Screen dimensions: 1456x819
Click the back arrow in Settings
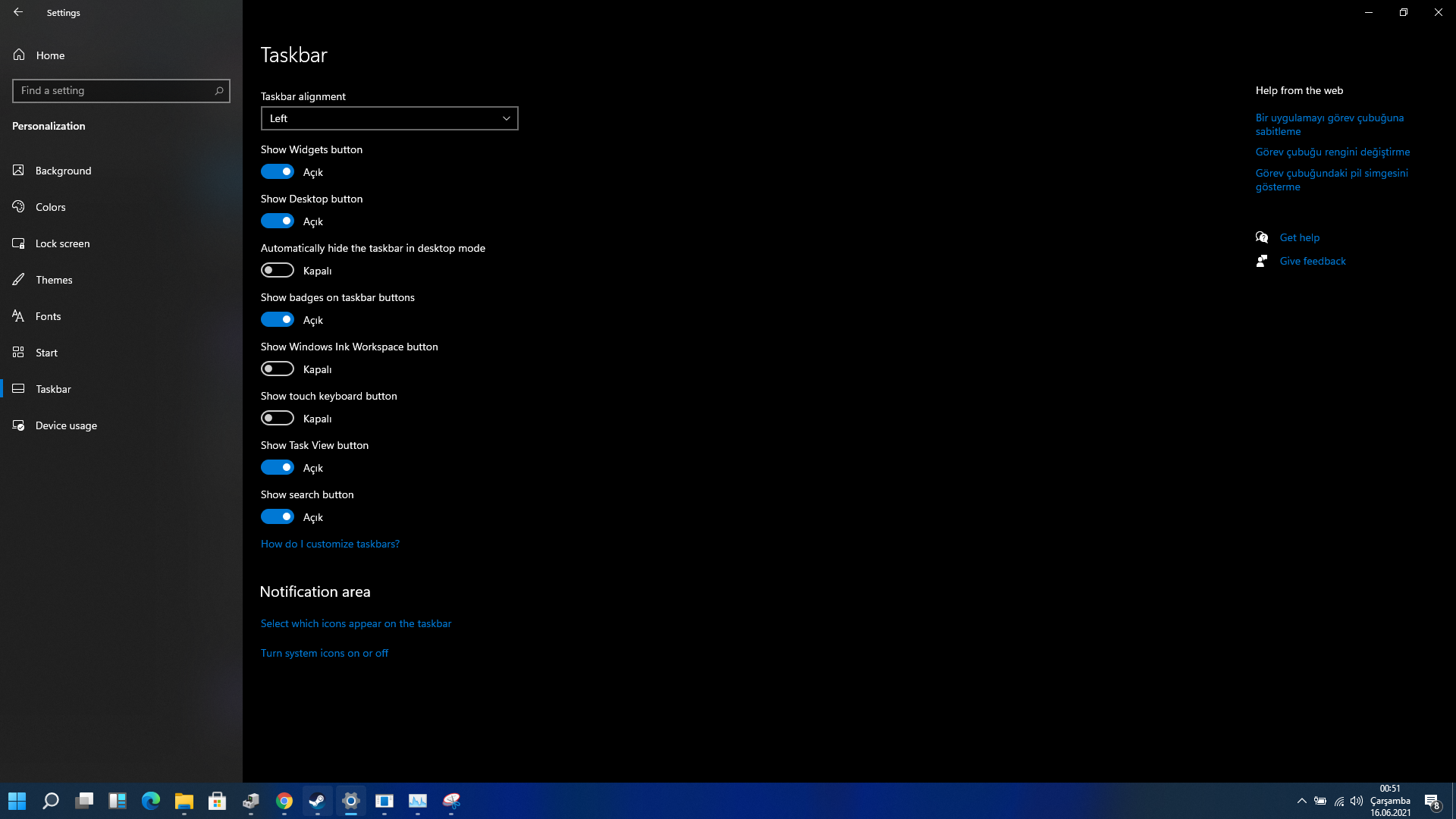click(18, 12)
